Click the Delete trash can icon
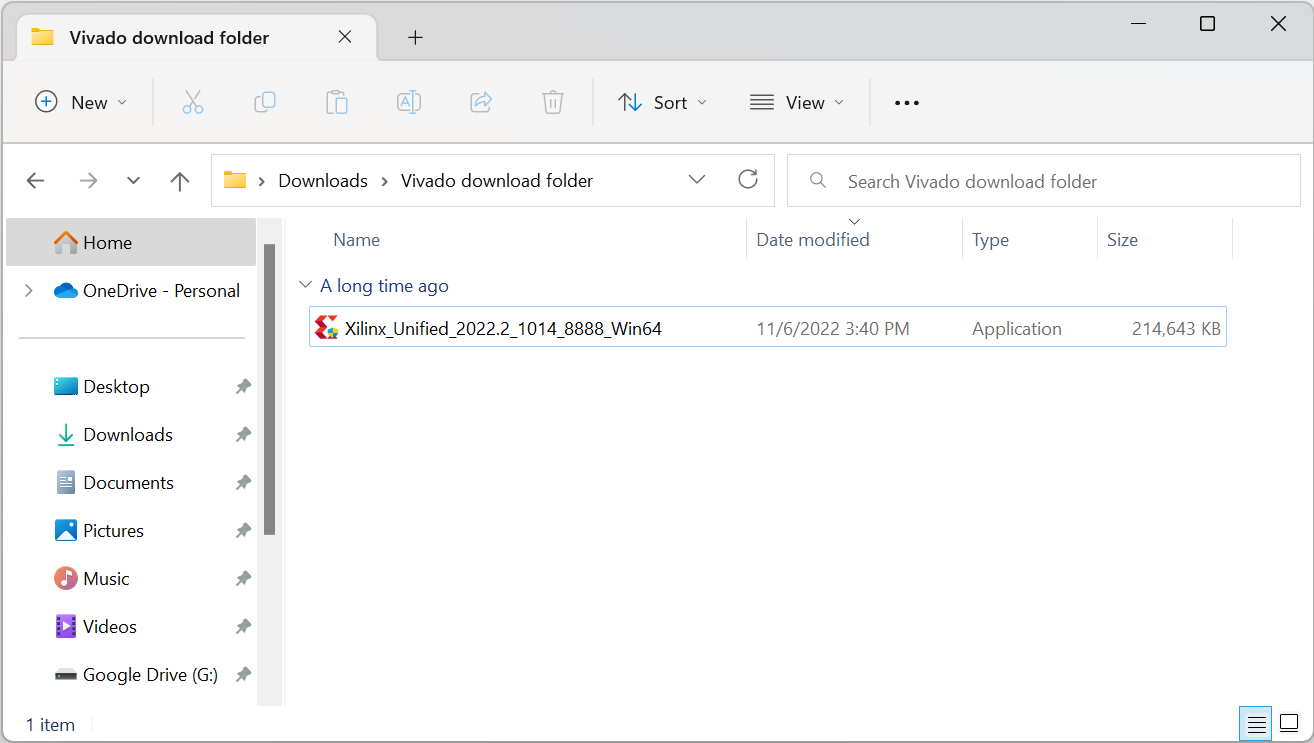 (553, 102)
